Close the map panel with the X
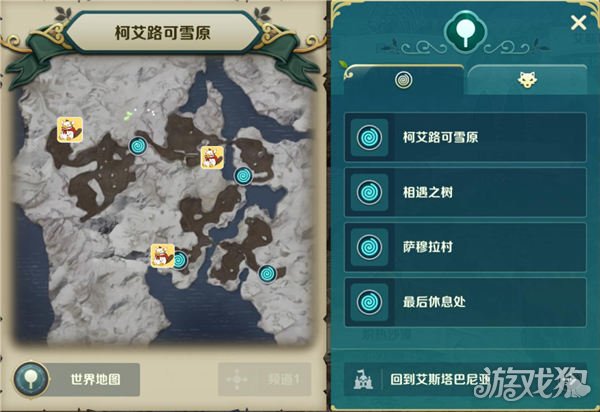This screenshot has height=412, width=600. click(578, 23)
